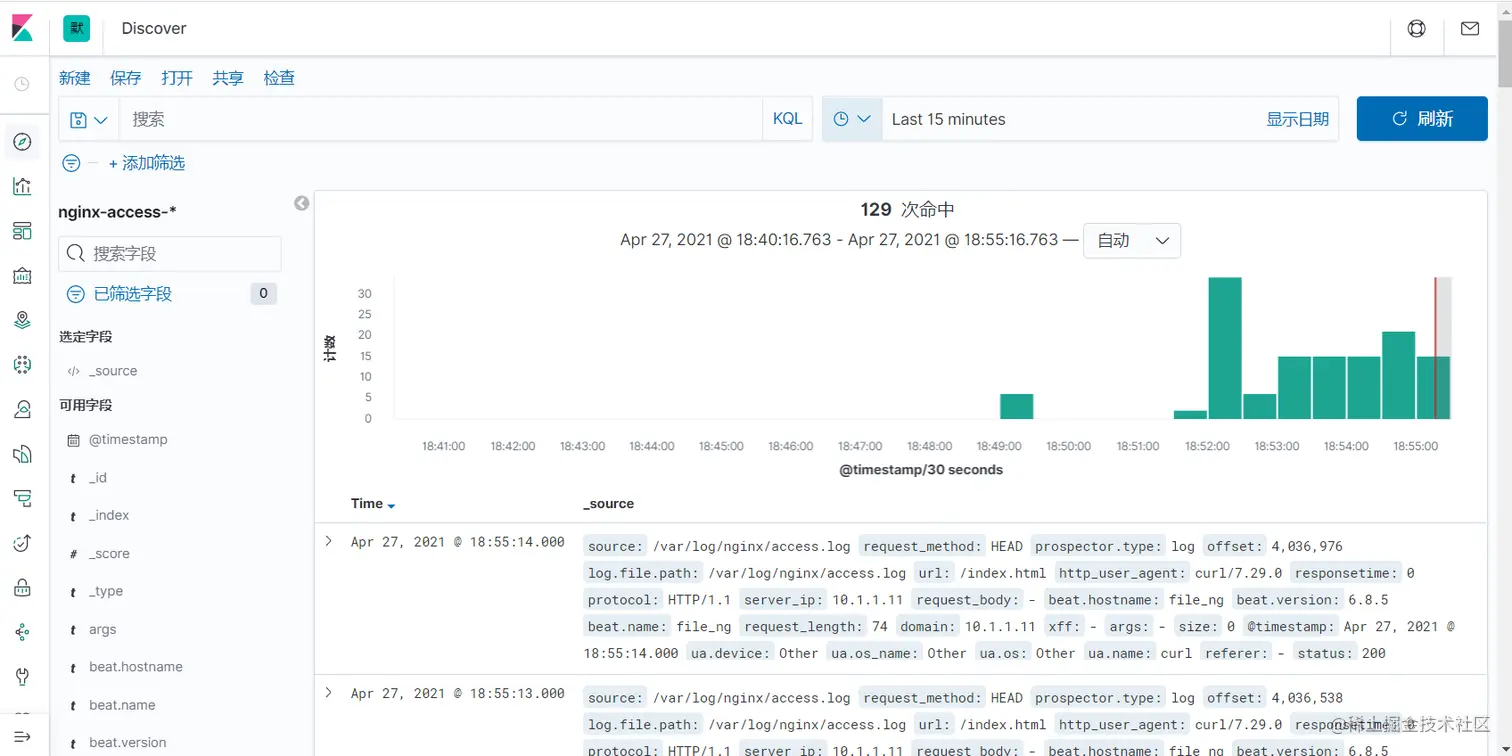This screenshot has width=1512, height=756.
Task: Open the lock icon in sidebar
Action: [22, 588]
